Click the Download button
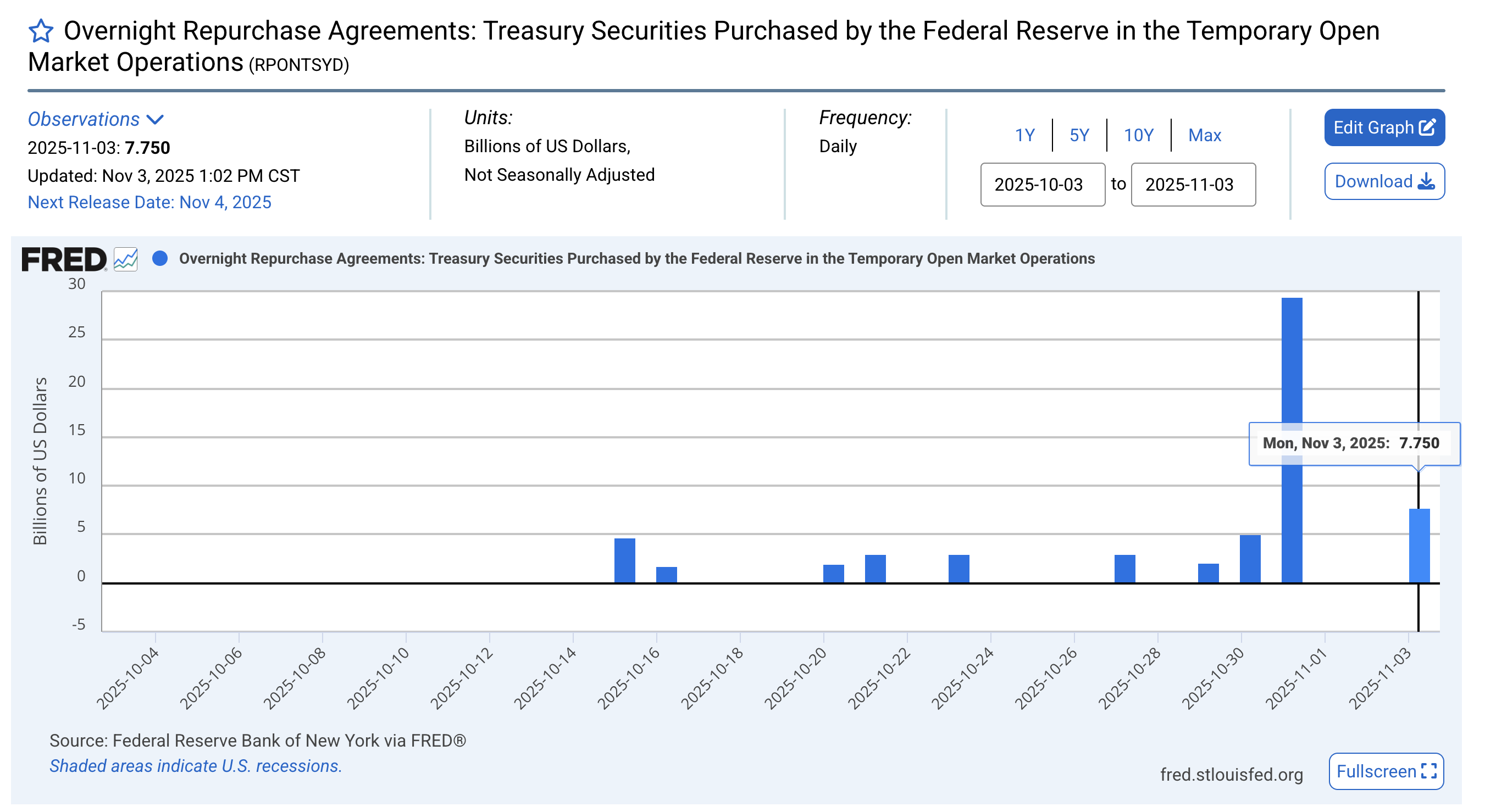1485x812 pixels. pos(1384,181)
